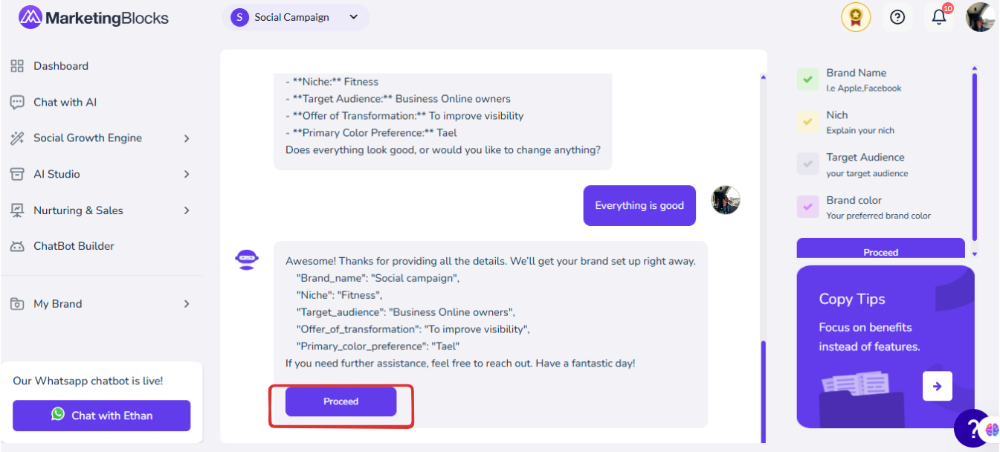Expand the AI Studio submenu
The image size is (1000, 452).
(x=101, y=174)
